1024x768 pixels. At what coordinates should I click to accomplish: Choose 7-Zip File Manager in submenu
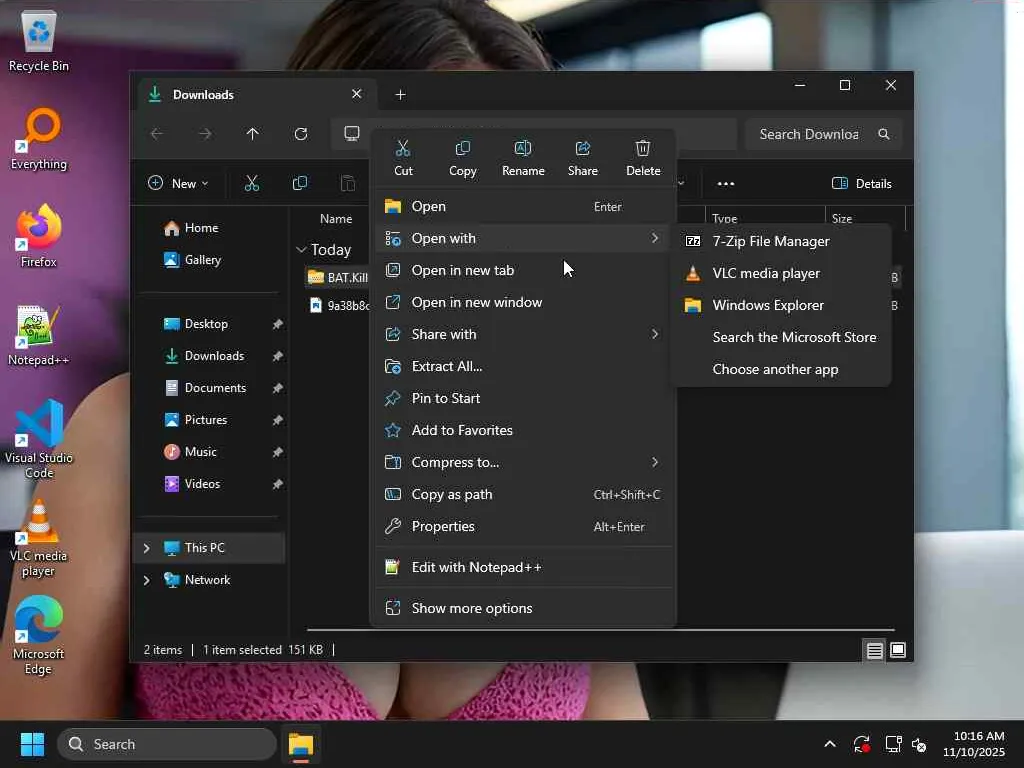[770, 241]
